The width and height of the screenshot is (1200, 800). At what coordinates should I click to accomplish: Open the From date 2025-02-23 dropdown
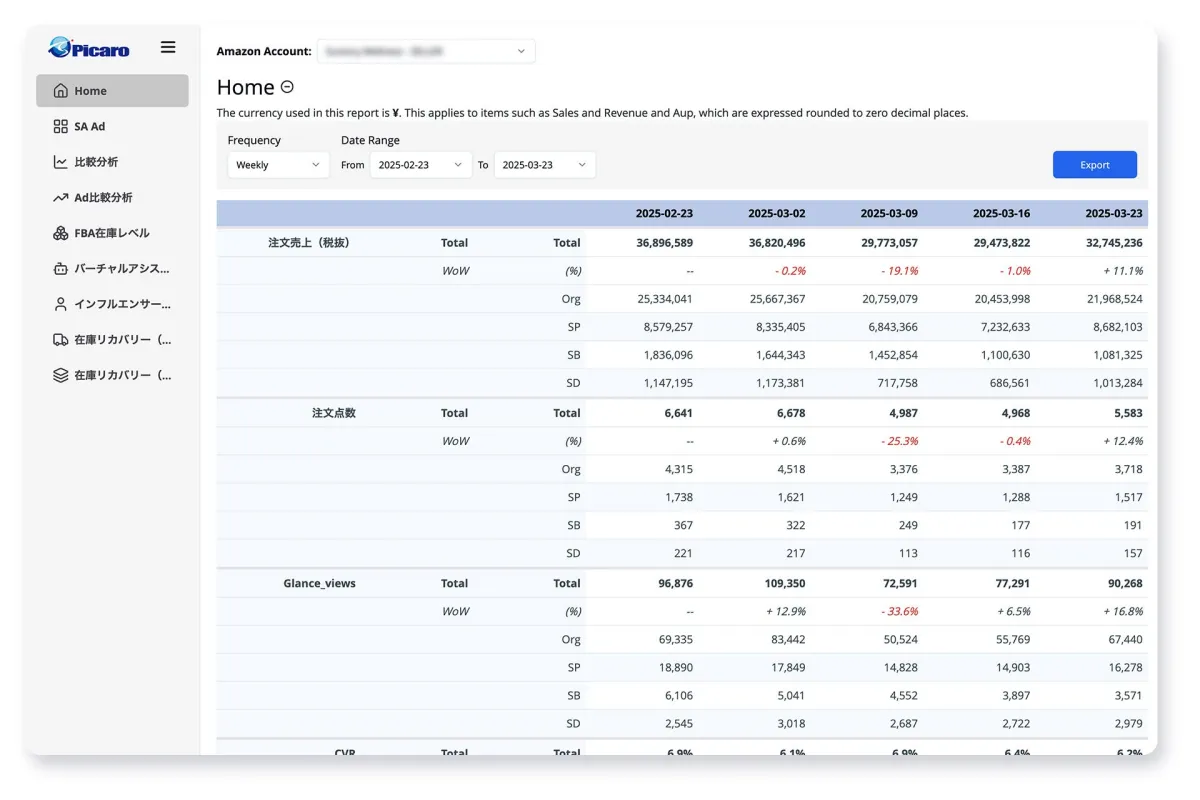point(420,165)
